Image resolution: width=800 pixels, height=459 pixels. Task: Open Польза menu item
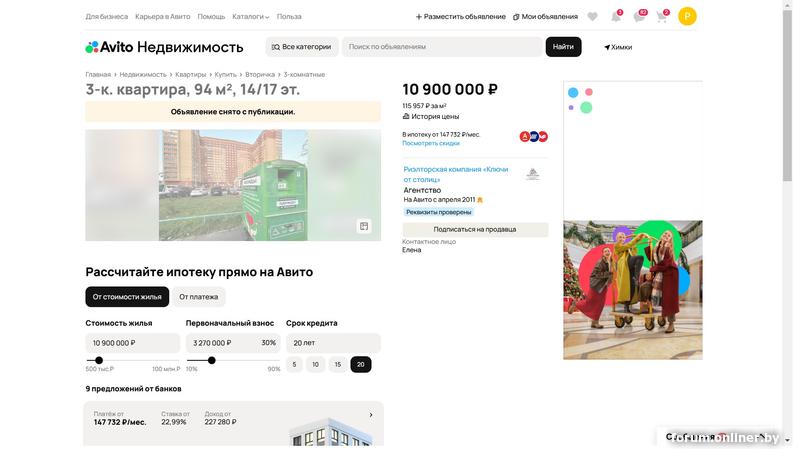289,16
